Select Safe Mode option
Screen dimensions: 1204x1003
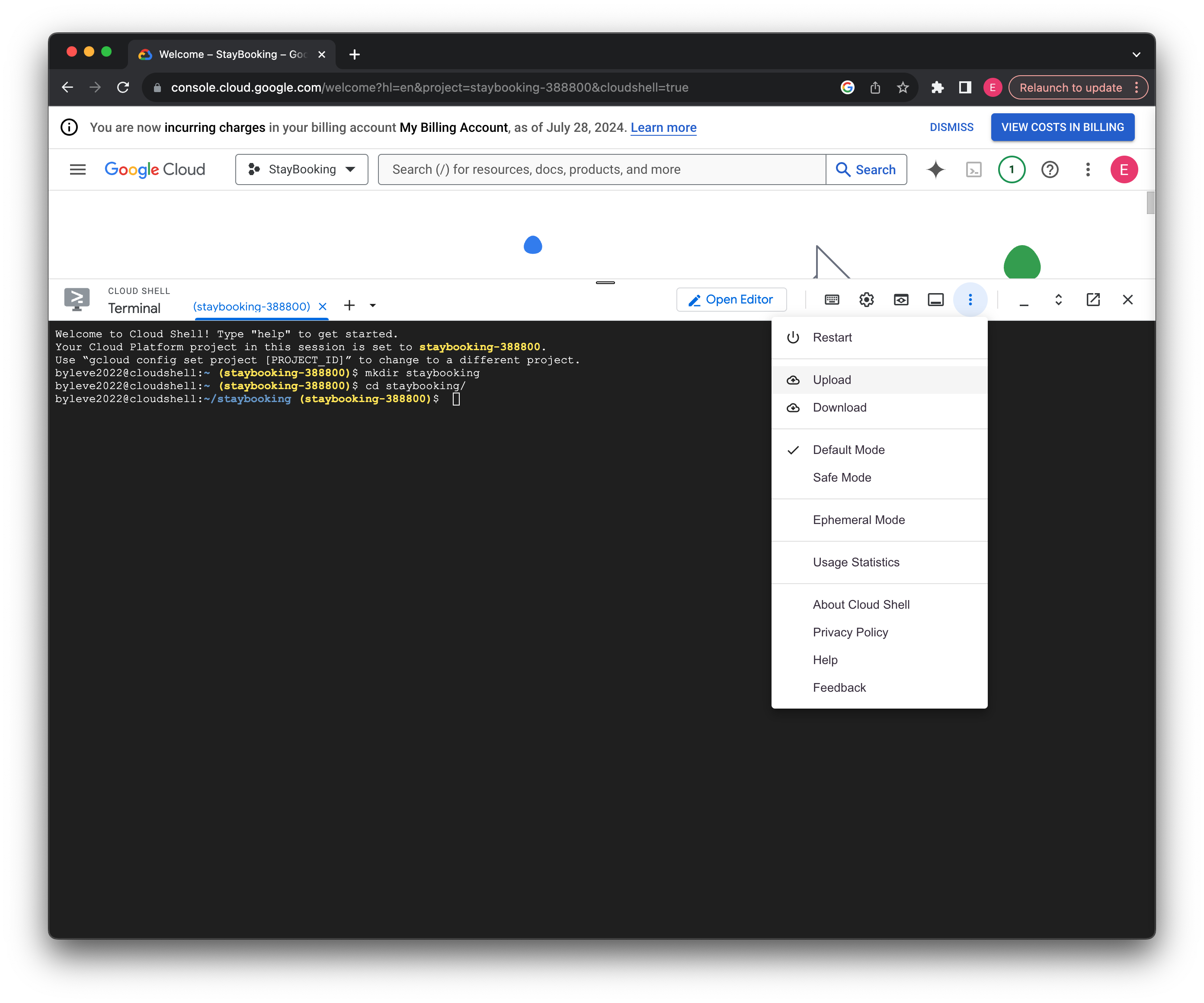pyautogui.click(x=842, y=477)
